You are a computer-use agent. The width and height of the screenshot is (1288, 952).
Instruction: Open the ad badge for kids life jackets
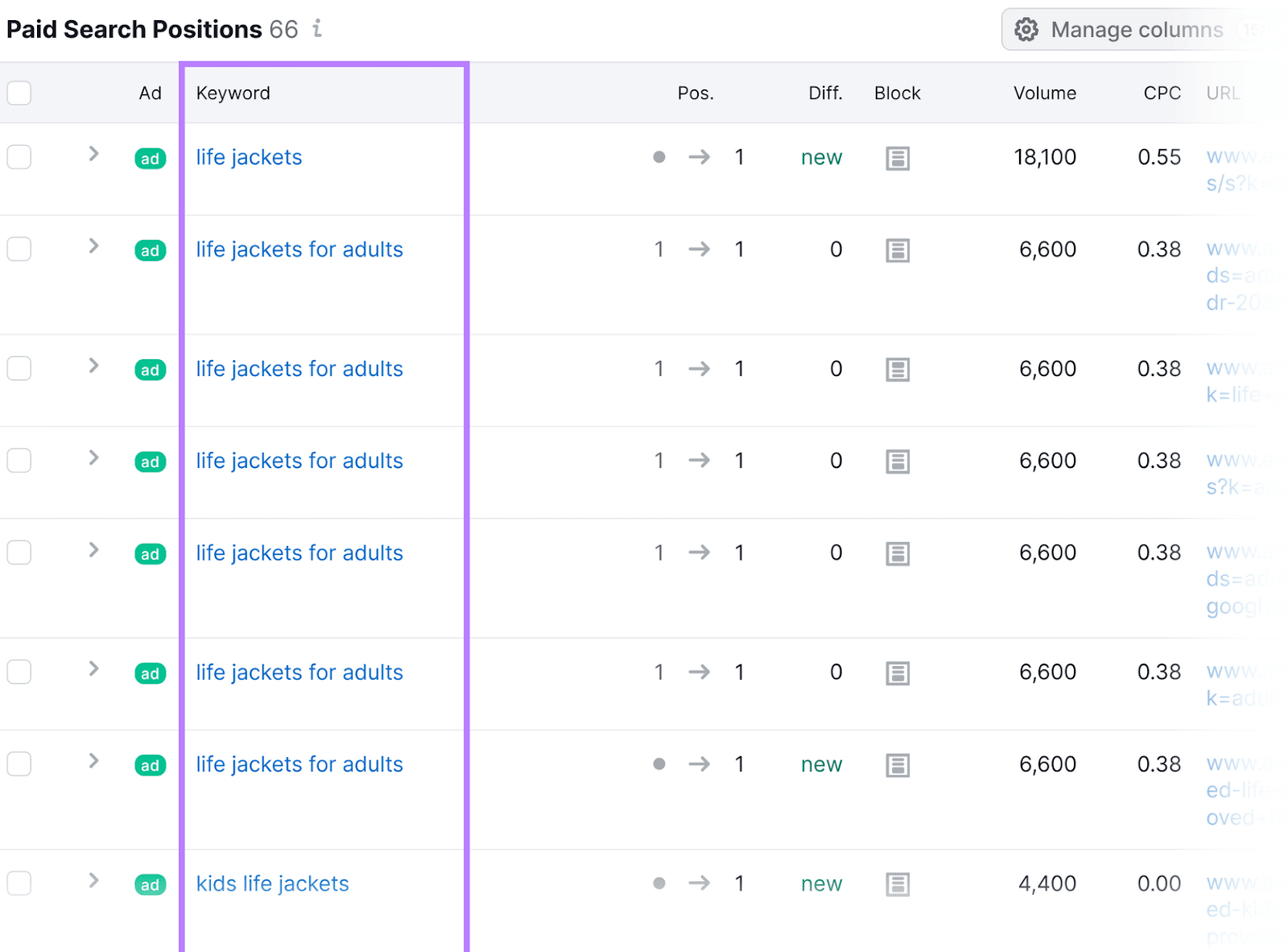tap(151, 885)
